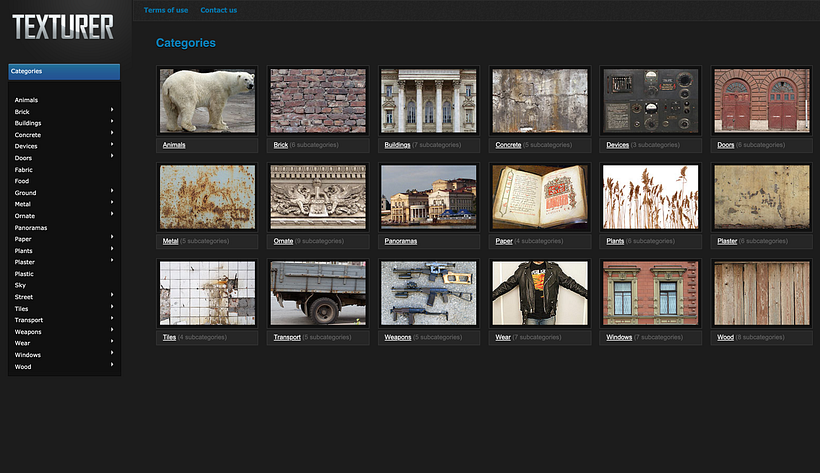
Task: Open the Plaster caption link
Action: (727, 241)
